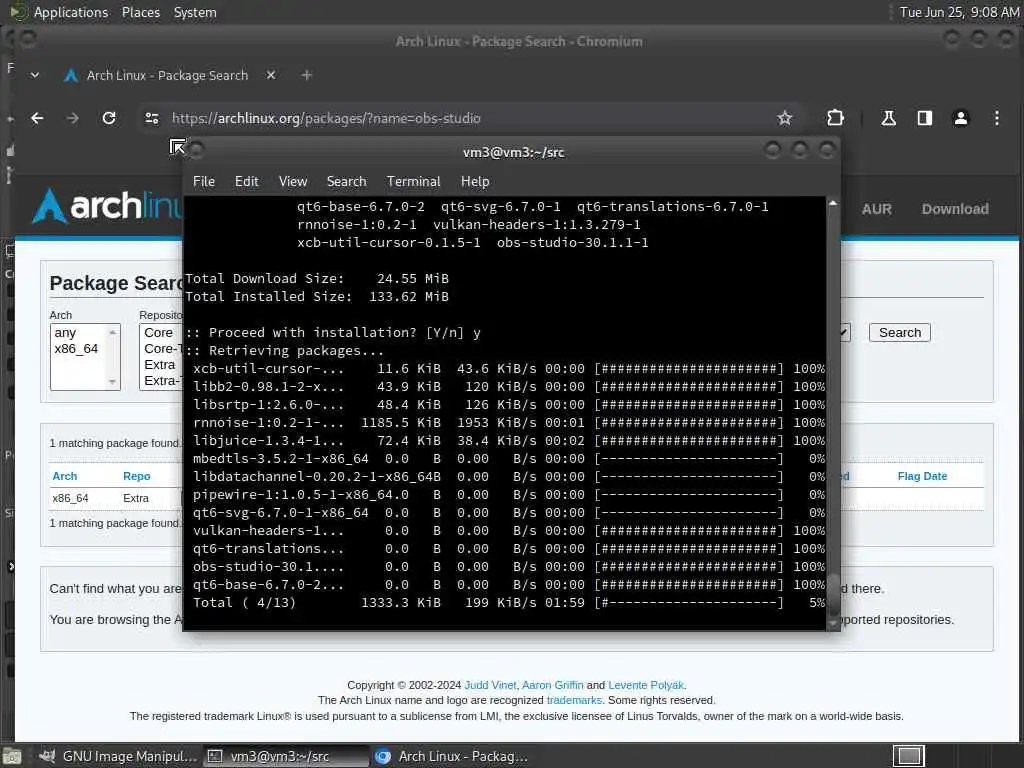Select x86_64 in the Arch list

click(78, 349)
